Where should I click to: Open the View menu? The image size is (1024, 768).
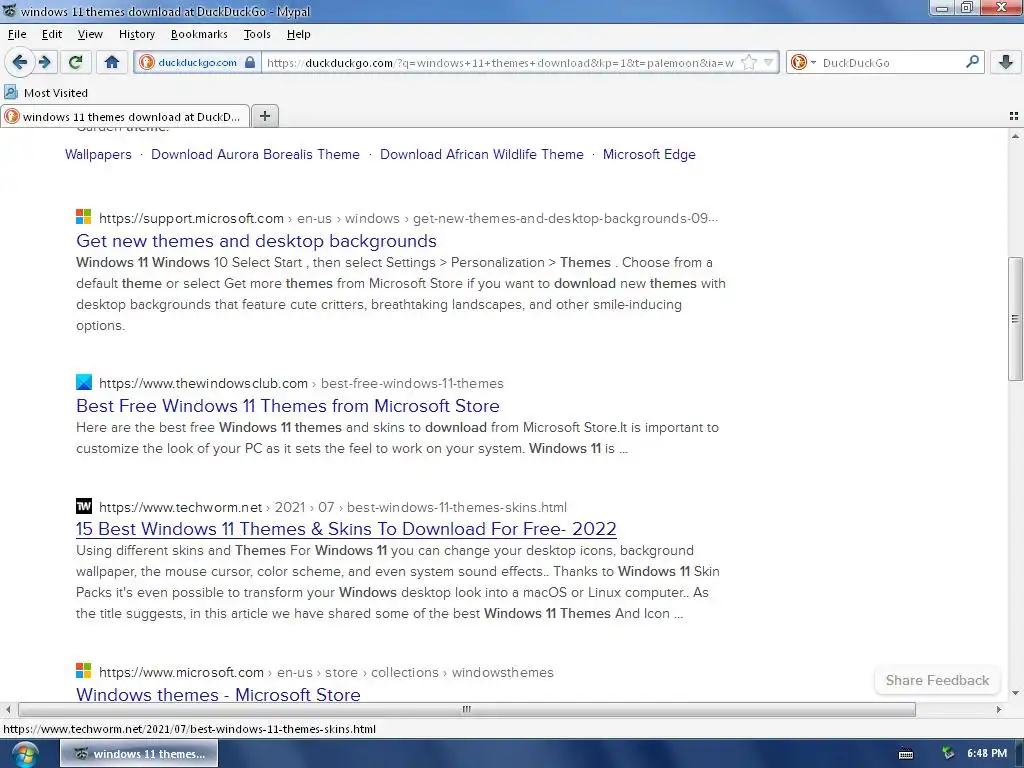90,34
